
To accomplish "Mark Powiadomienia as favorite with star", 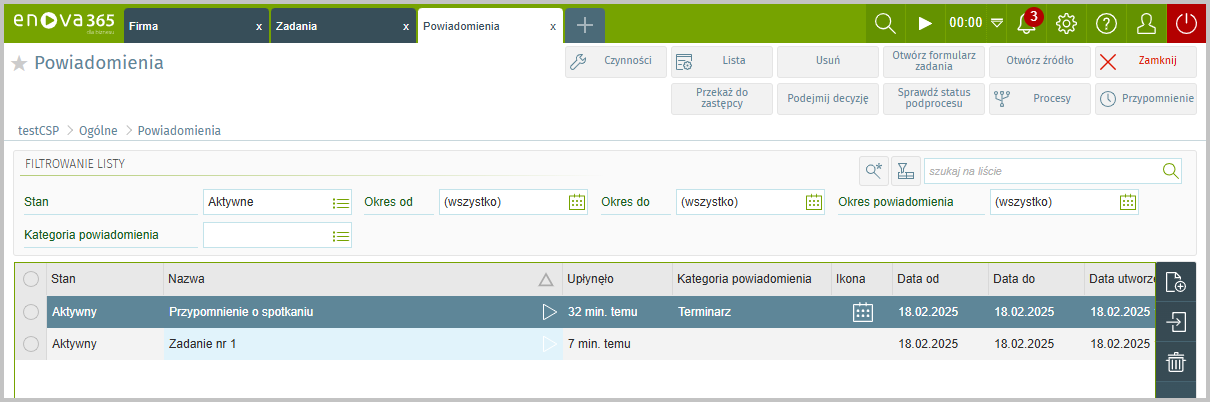I will tap(18, 64).
